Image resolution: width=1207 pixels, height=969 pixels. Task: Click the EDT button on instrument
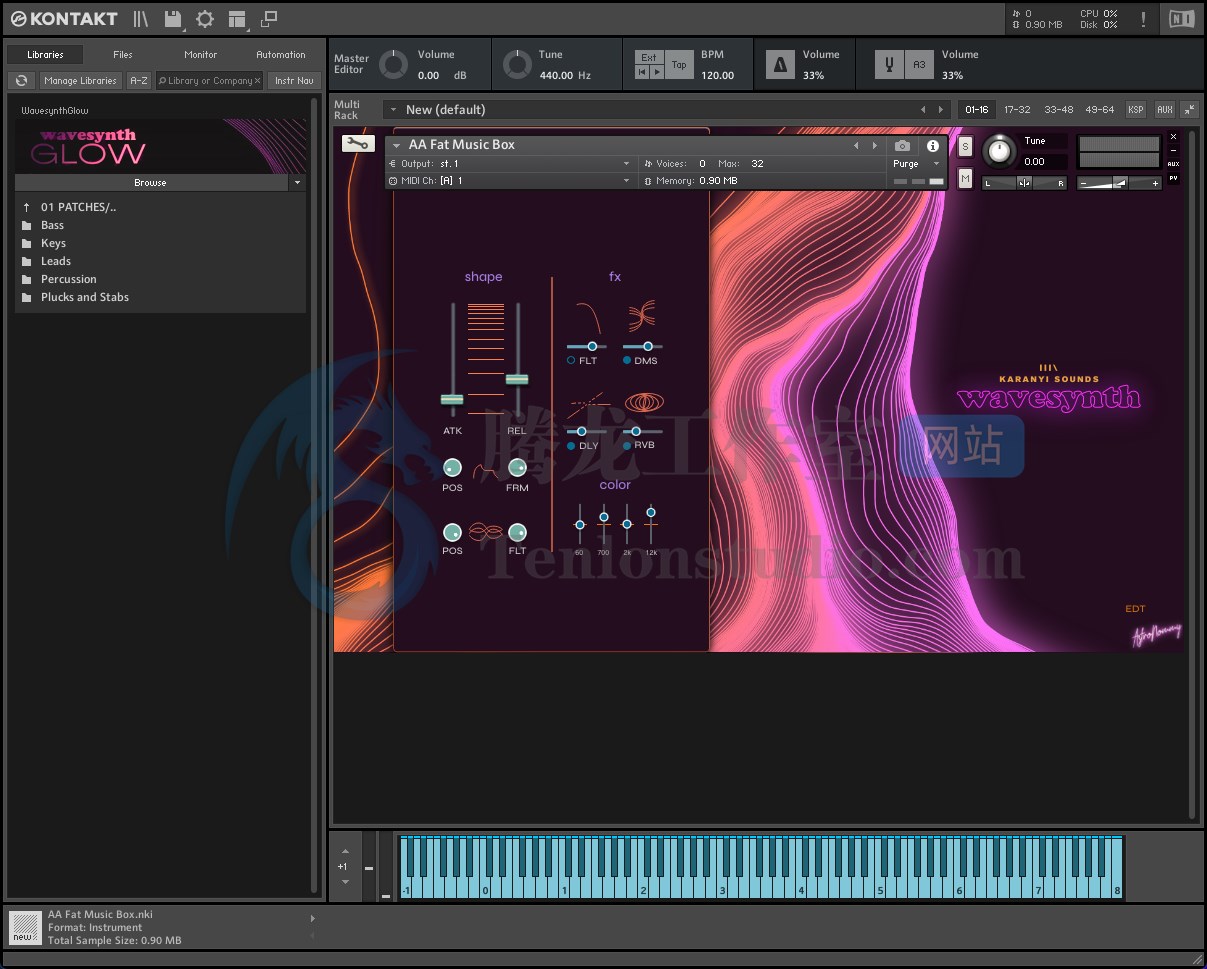[1135, 609]
